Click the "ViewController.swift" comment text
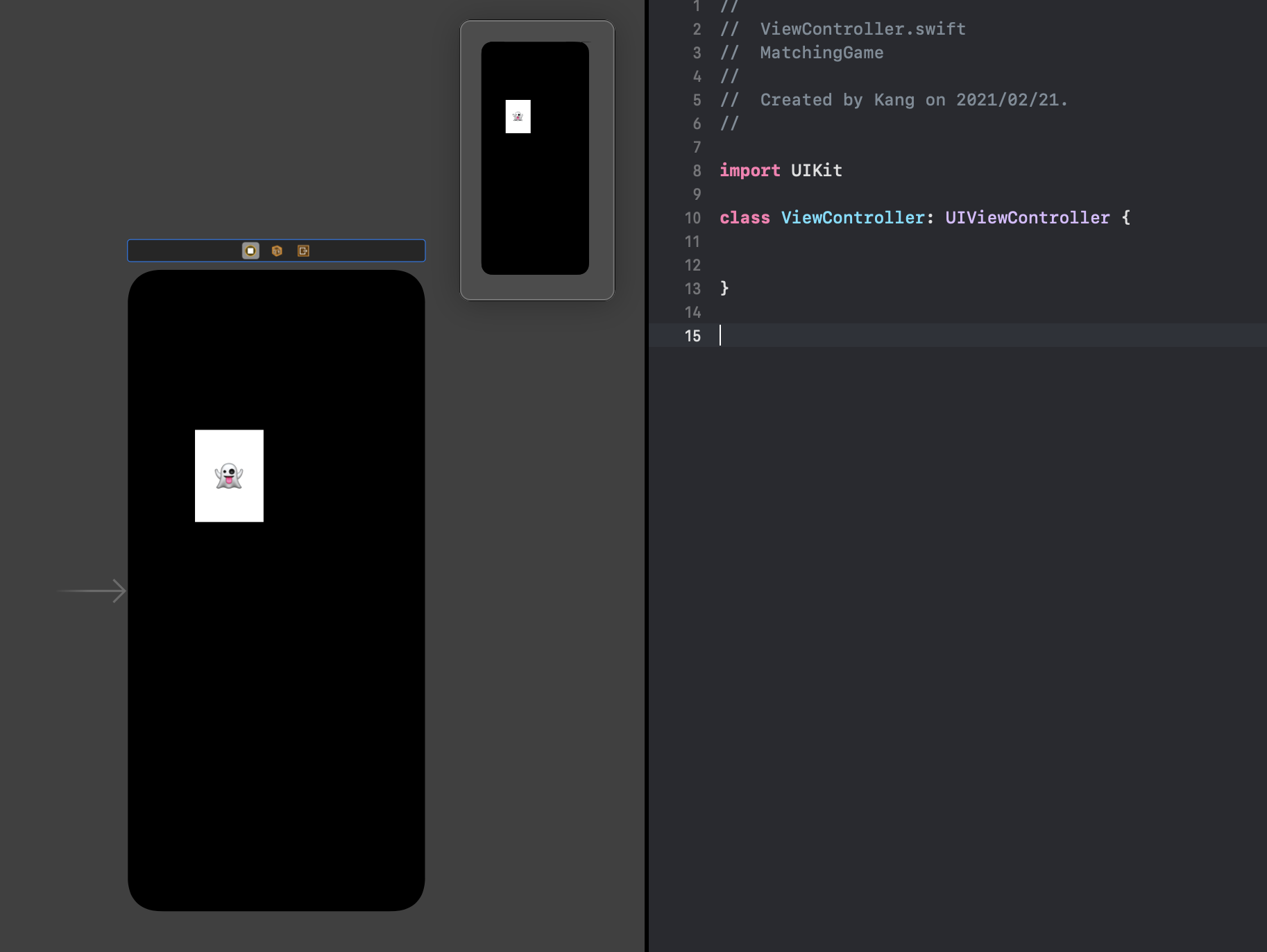Viewport: 1267px width, 952px height. (x=862, y=29)
